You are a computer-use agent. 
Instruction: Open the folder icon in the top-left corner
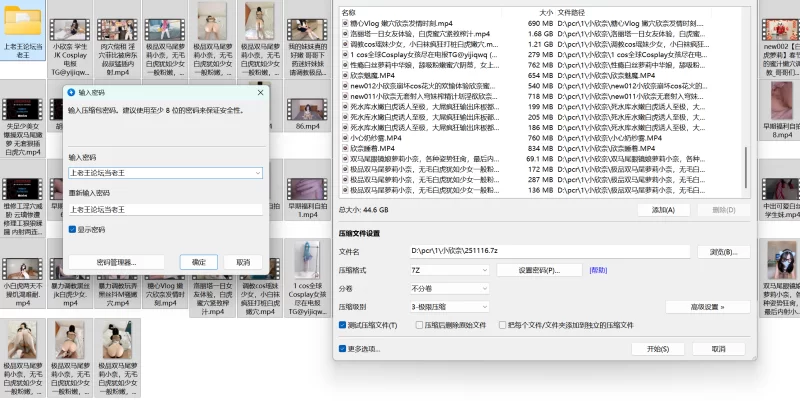pos(24,22)
